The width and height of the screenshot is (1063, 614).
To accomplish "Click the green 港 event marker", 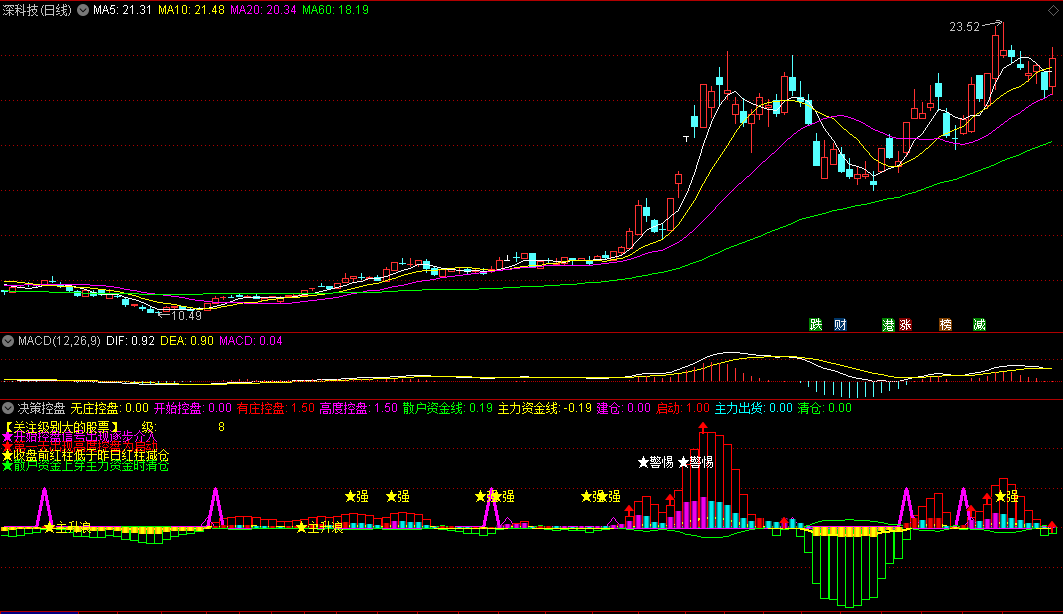I will [x=888, y=325].
